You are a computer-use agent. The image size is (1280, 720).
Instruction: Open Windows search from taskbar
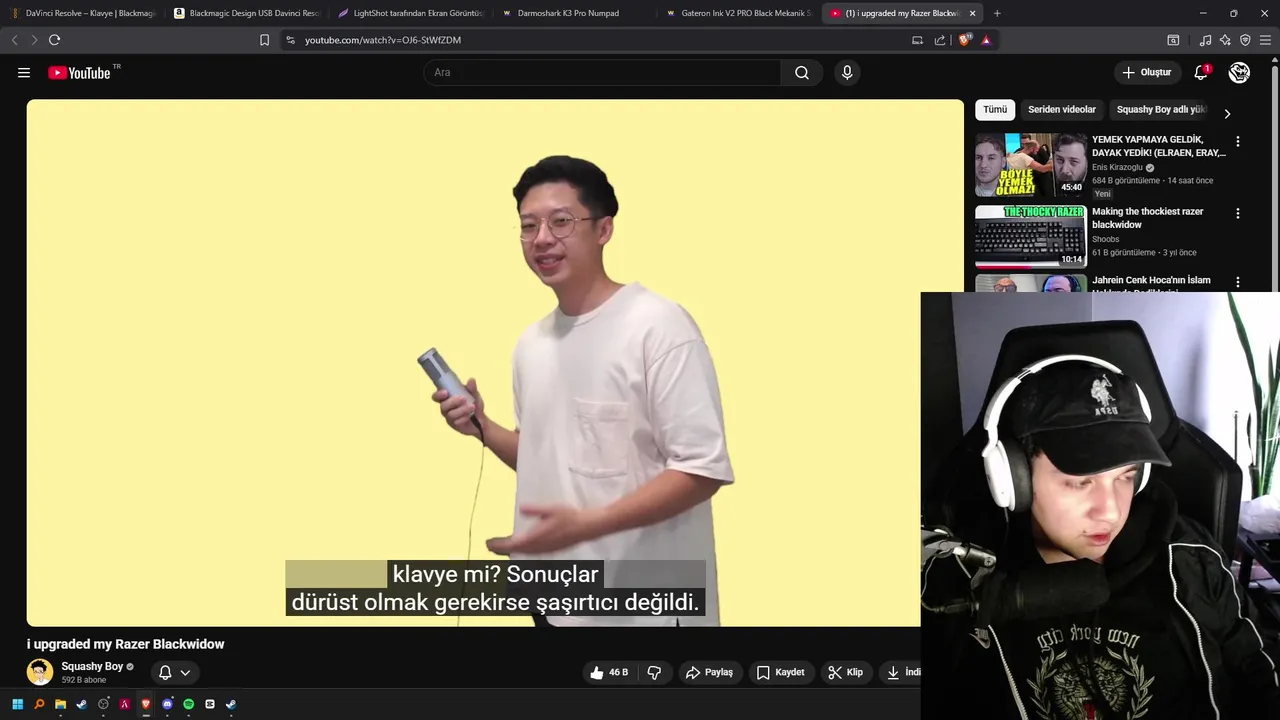(39, 704)
